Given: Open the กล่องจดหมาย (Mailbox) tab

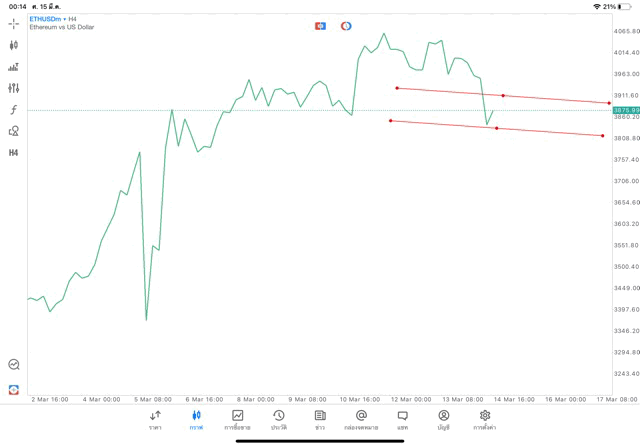Looking at the screenshot, I should pos(361,420).
